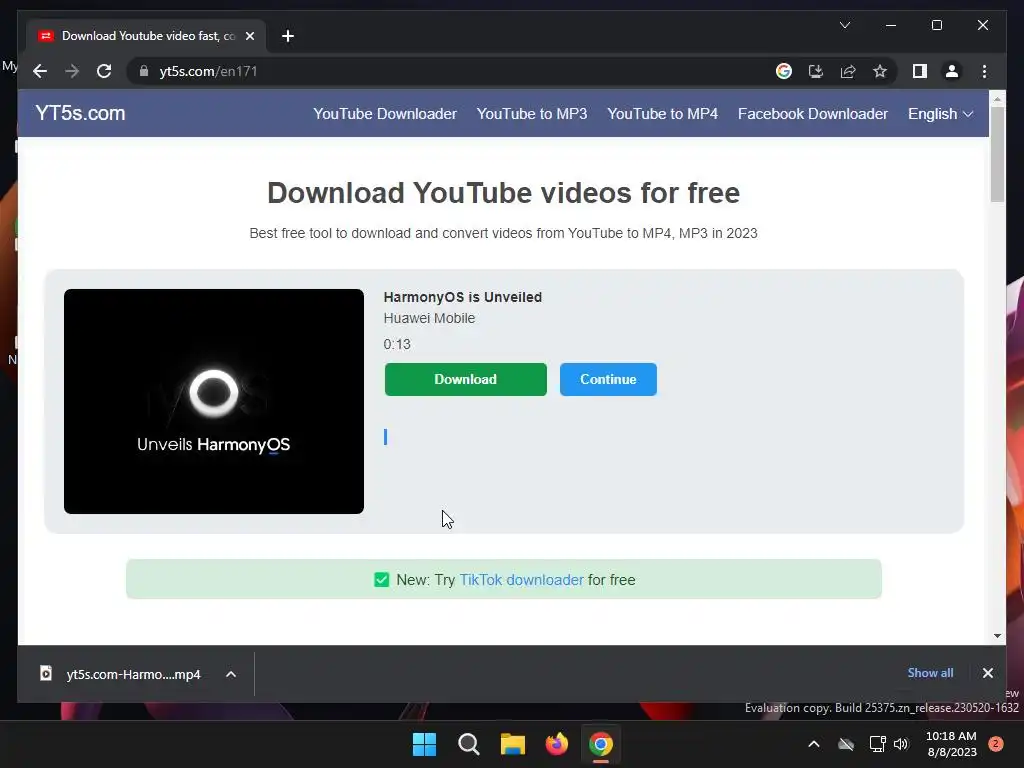The width and height of the screenshot is (1024, 768).
Task: Click the video title HarmonyOS is Unveiled
Action: [462, 297]
